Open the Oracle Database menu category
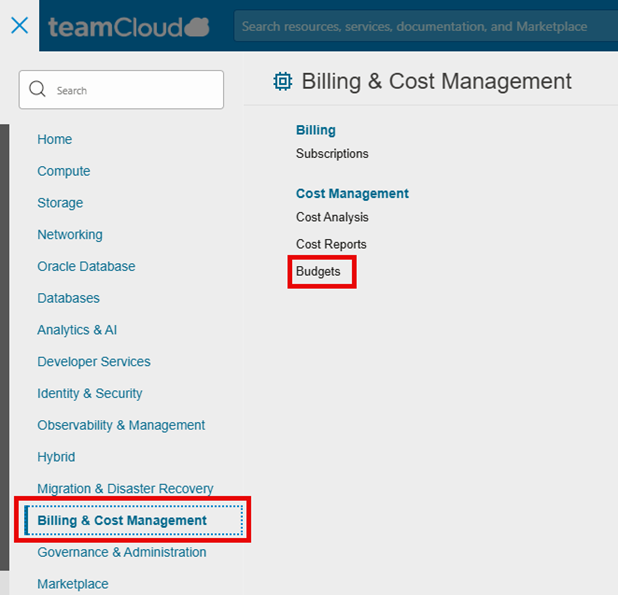This screenshot has width=618, height=595. (x=86, y=266)
